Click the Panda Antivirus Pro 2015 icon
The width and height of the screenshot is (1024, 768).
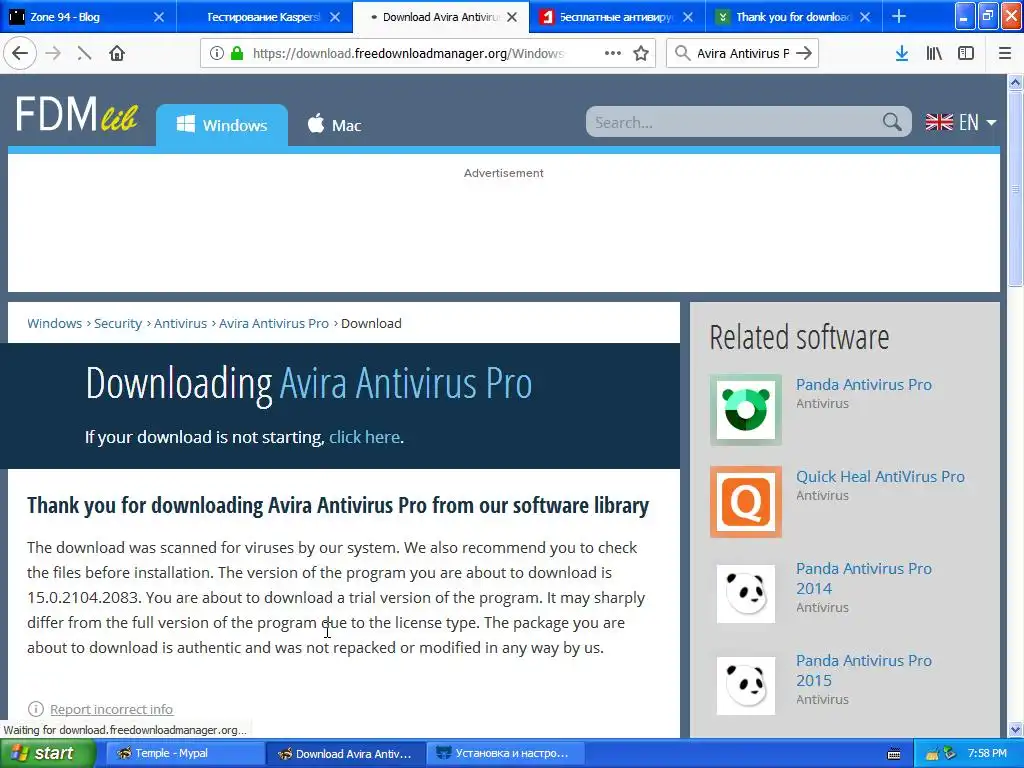pyautogui.click(x=746, y=686)
